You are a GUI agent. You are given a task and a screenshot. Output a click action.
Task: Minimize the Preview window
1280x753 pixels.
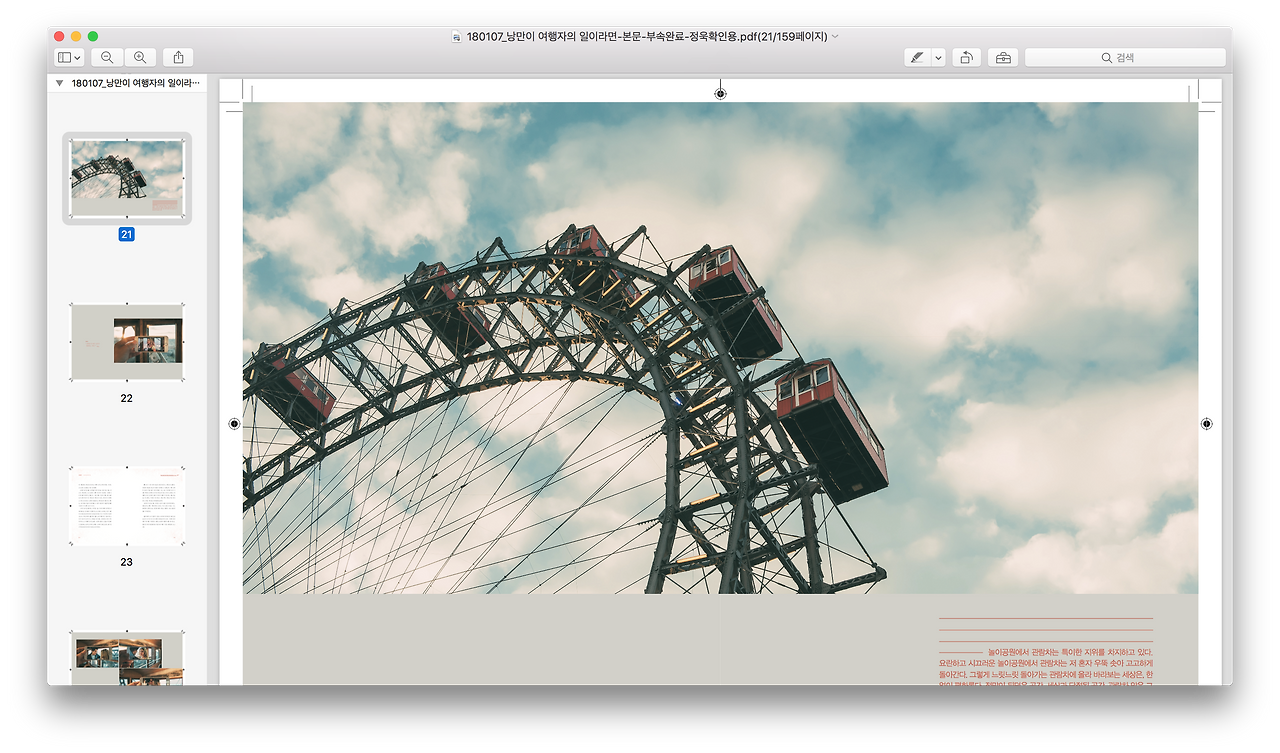click(x=76, y=36)
